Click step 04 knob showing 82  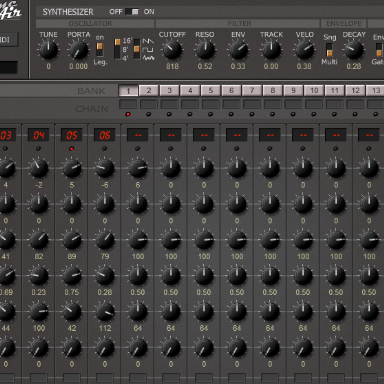(39, 240)
